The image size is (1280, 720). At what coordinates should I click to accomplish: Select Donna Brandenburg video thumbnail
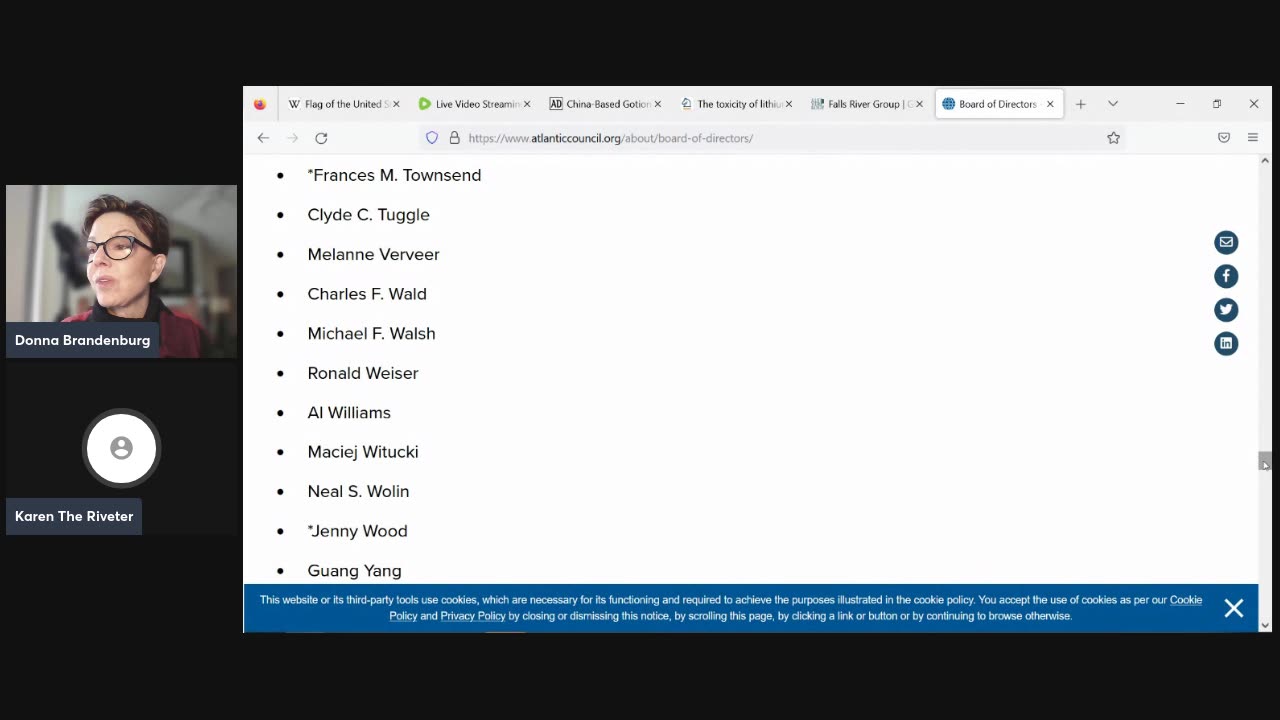pyautogui.click(x=121, y=271)
